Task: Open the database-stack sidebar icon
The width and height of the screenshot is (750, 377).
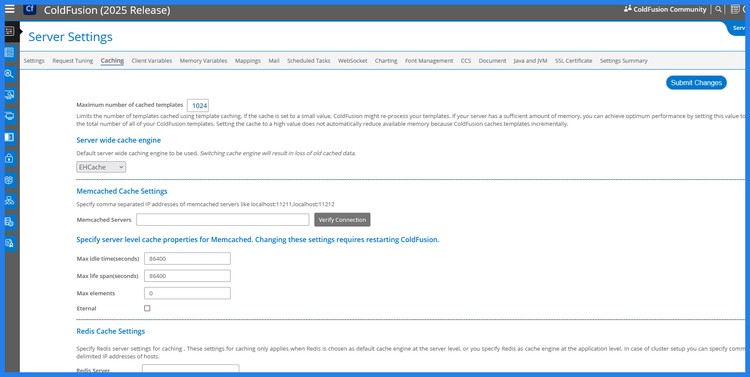Action: click(x=9, y=53)
